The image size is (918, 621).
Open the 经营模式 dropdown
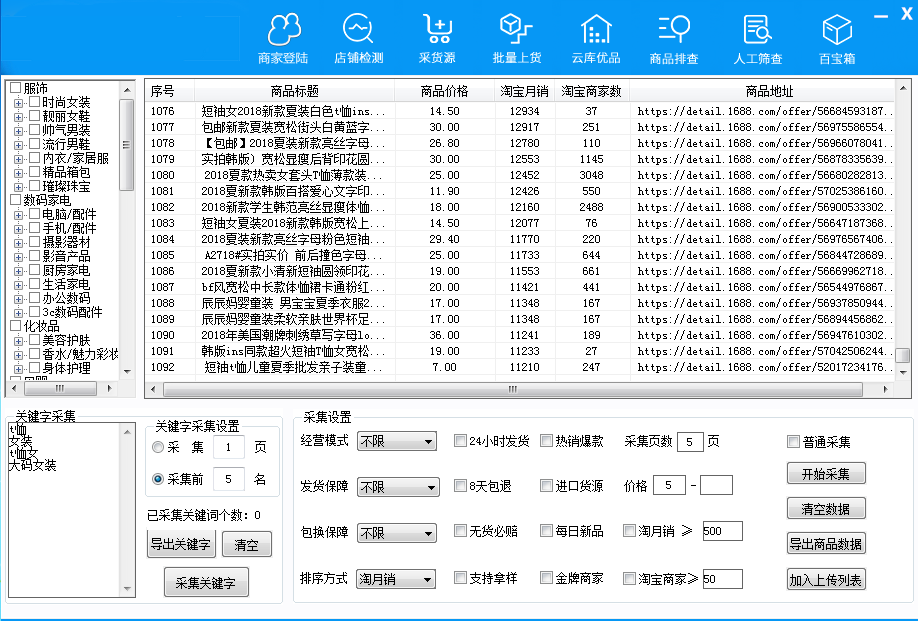(397, 441)
